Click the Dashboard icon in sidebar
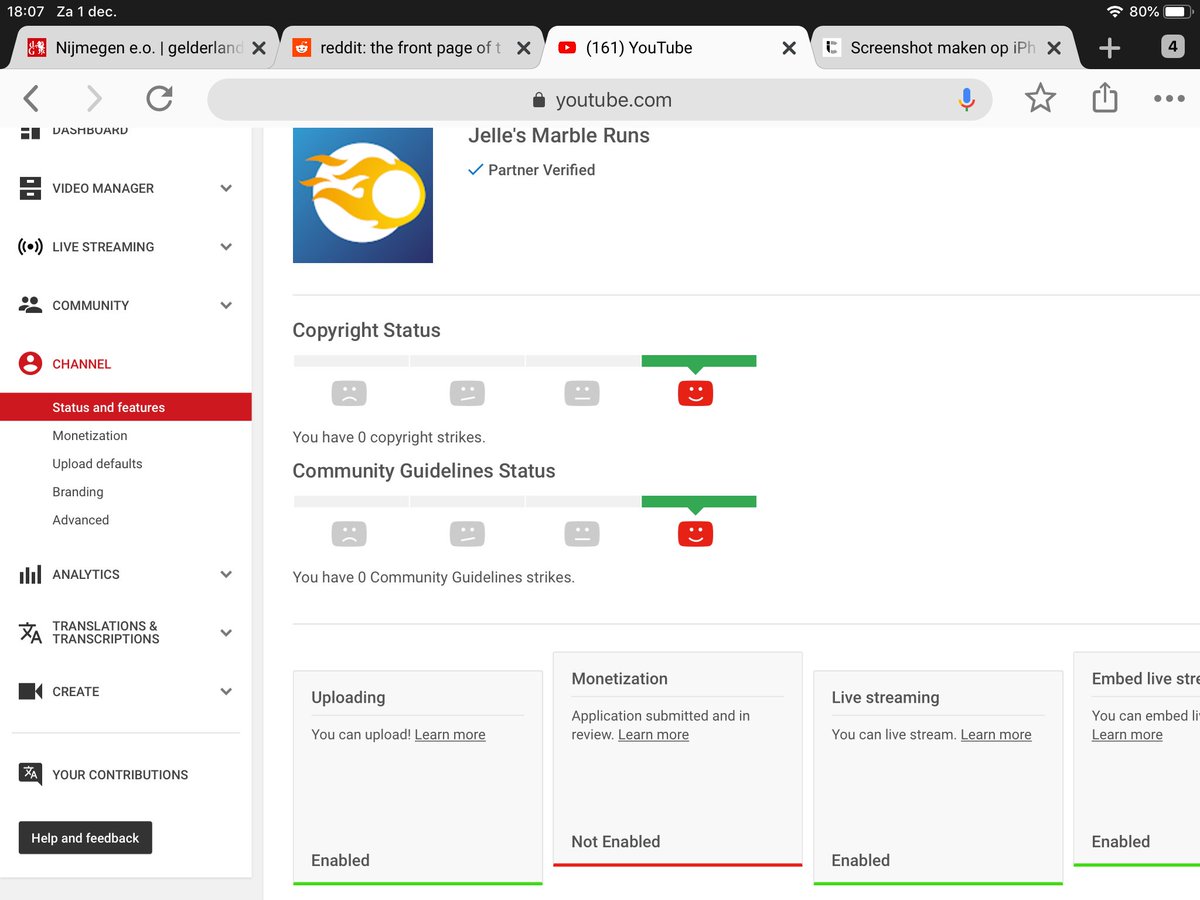Screen dimensions: 1200x900 pos(30,131)
